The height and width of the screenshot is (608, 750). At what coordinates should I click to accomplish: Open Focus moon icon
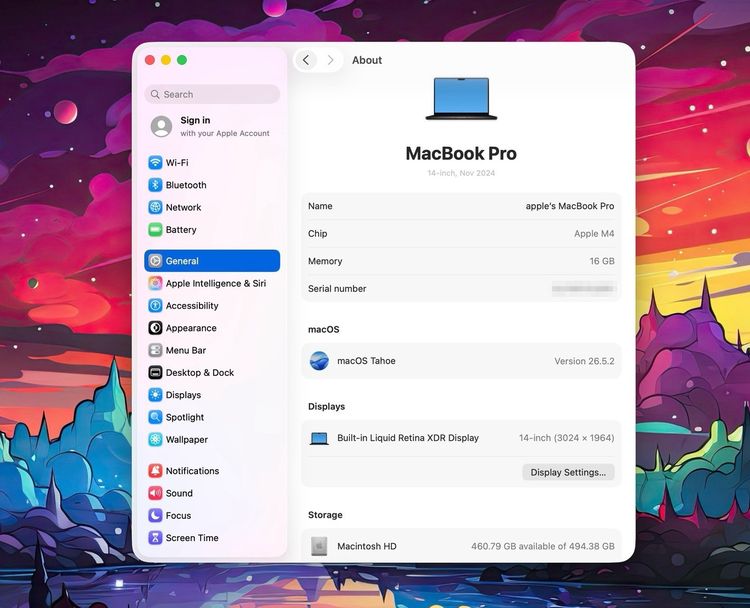point(155,515)
